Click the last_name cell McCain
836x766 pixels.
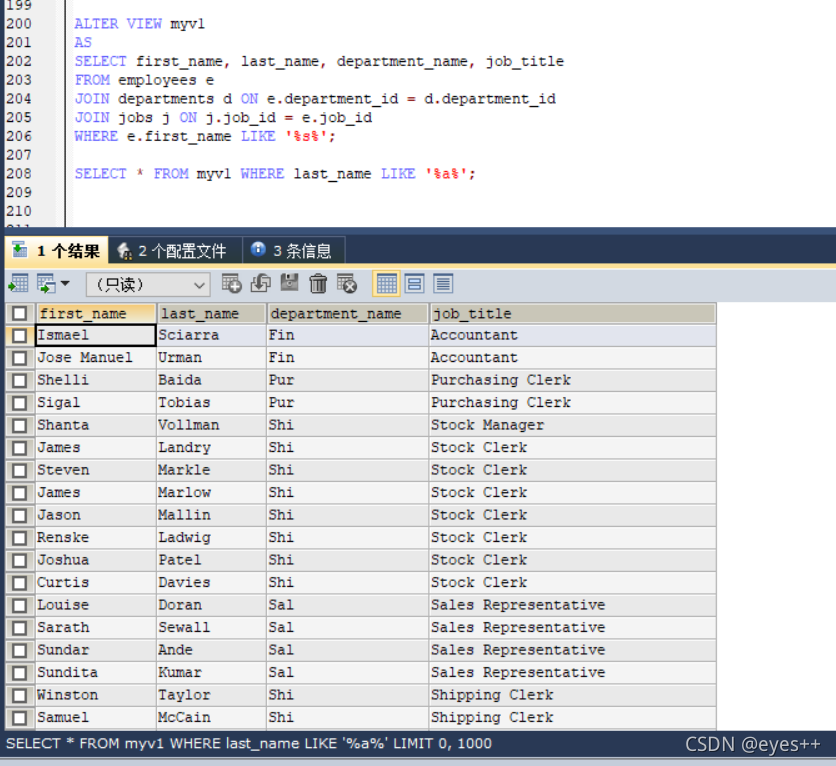(x=211, y=717)
